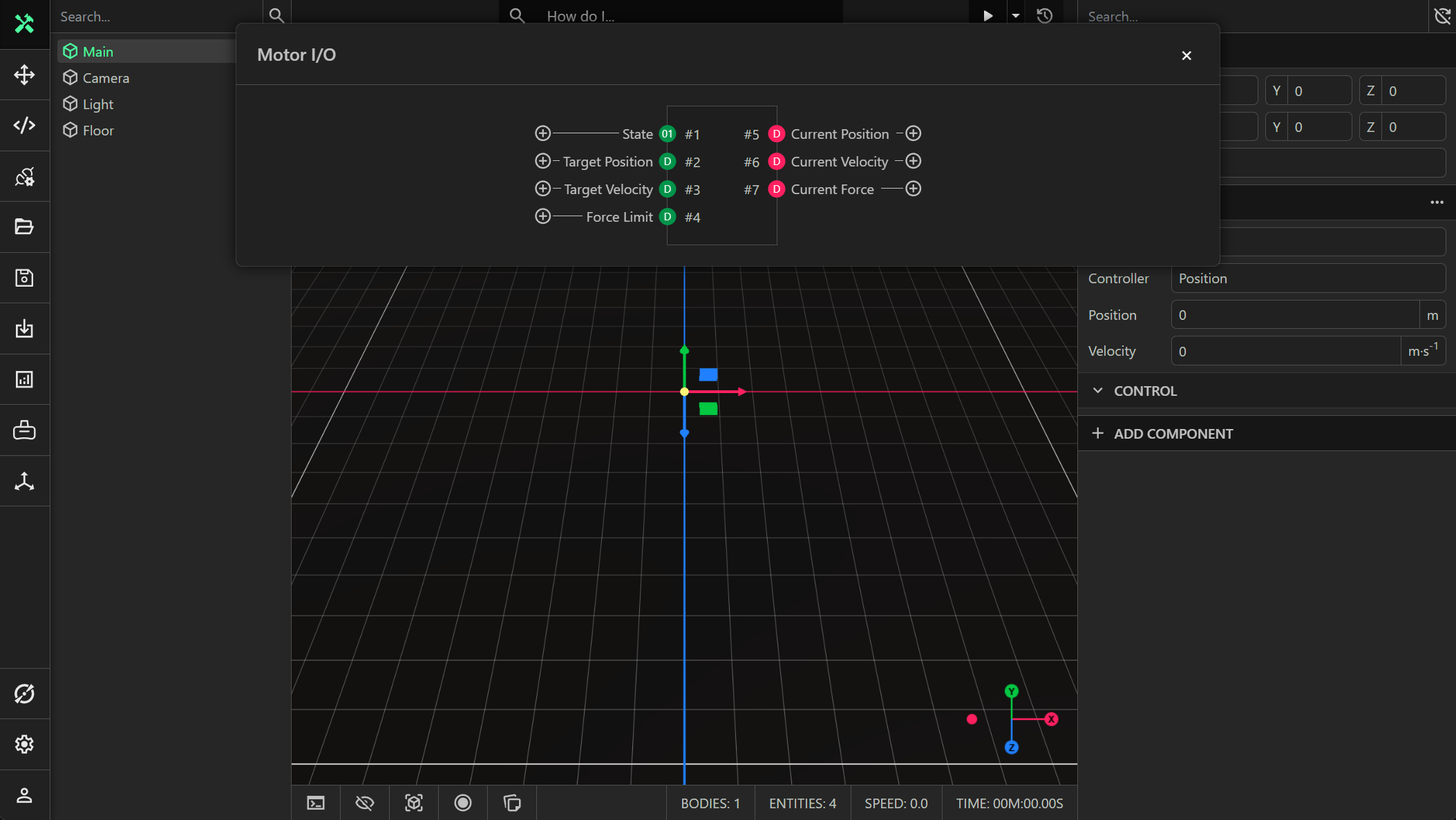The height and width of the screenshot is (820, 1456).
Task: Toggle the State pin #1 input connector
Action: pyautogui.click(x=543, y=133)
